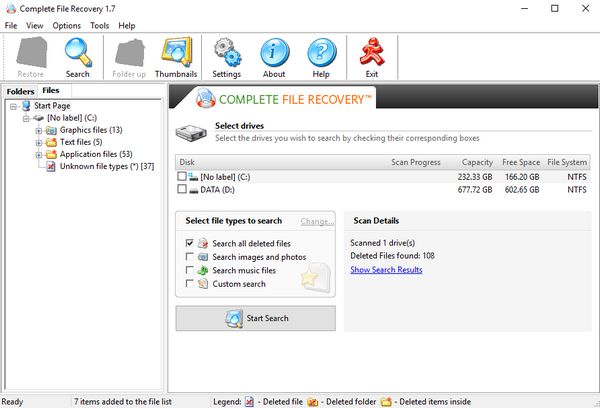Check the DATA (D:) drive checkbox
This screenshot has height=408, width=600.
[x=182, y=189]
